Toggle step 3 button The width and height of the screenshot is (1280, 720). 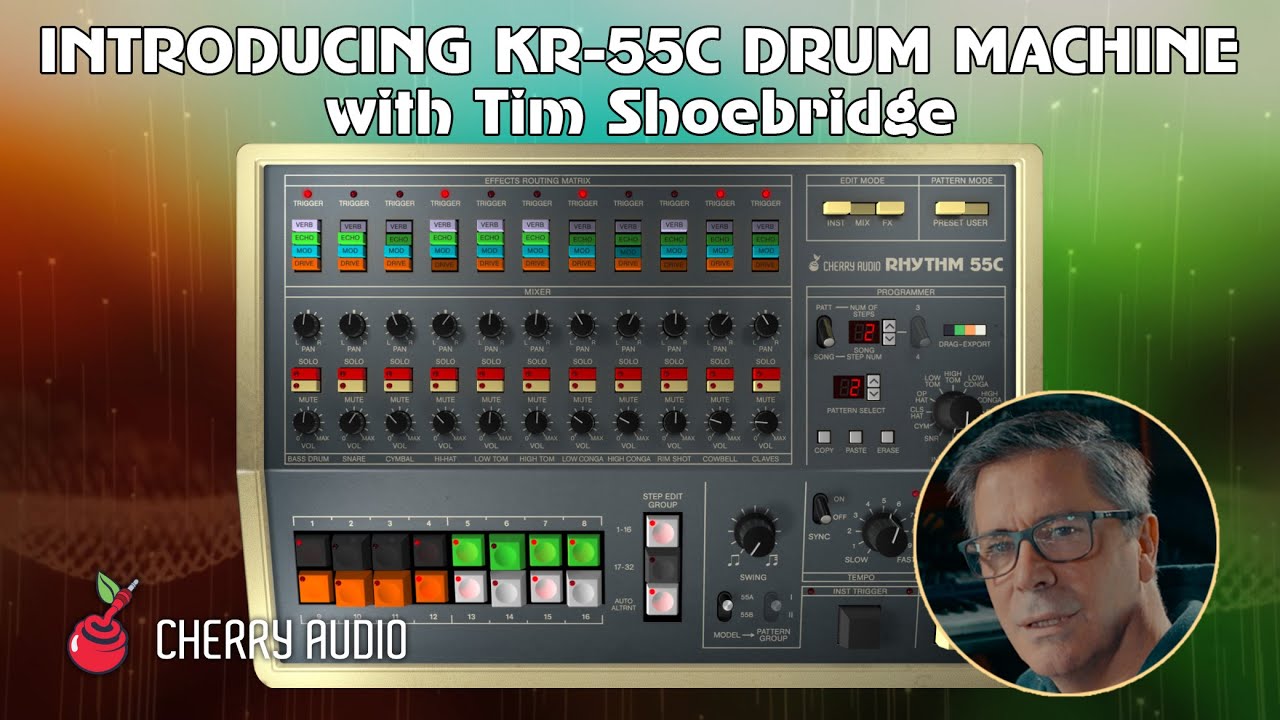coord(390,550)
